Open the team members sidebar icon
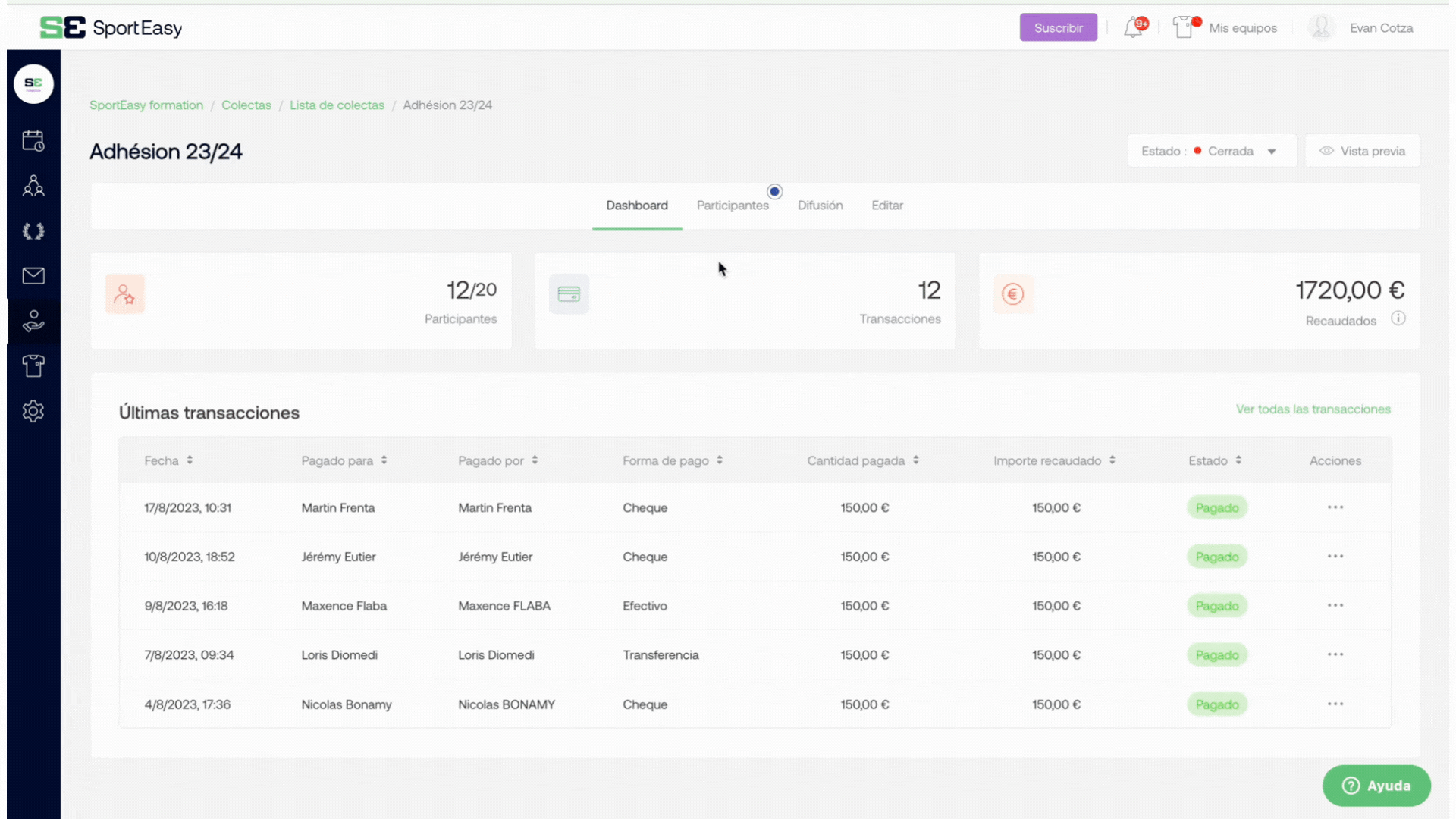This screenshot has height=819, width=1456. [33, 187]
